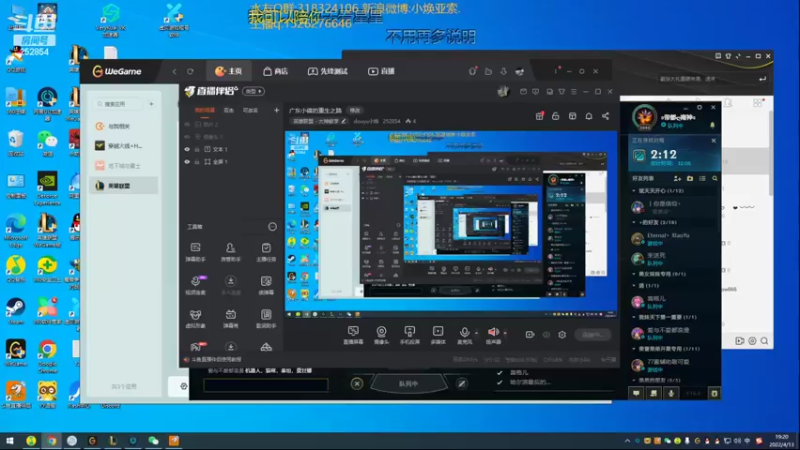The width and height of the screenshot is (800, 450).
Task: Toggle the lock on 全屏 1 layer
Action: [x=197, y=162]
